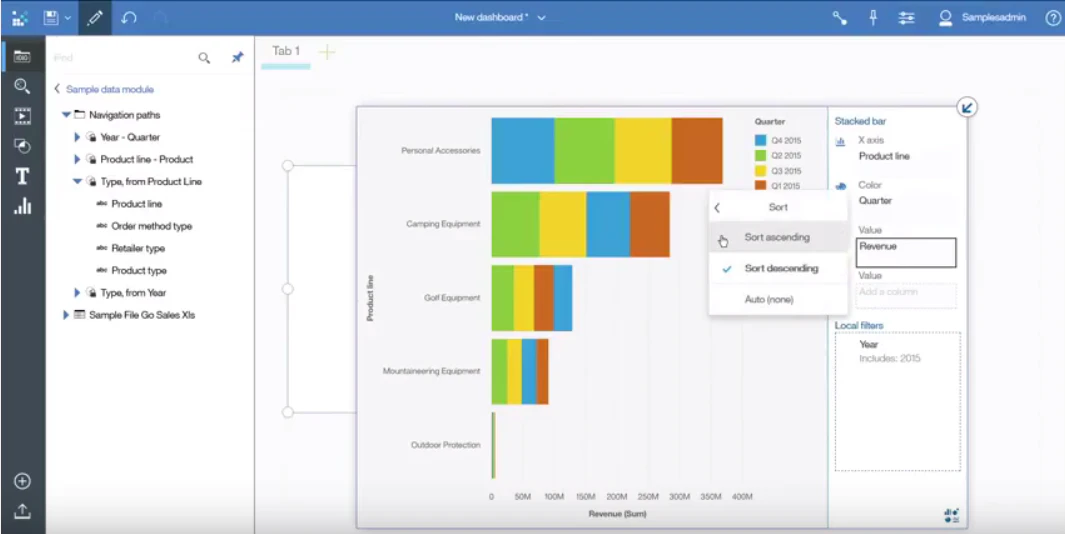Open the Year local filter
The image size is (1065, 534).
pyautogui.click(x=890, y=351)
